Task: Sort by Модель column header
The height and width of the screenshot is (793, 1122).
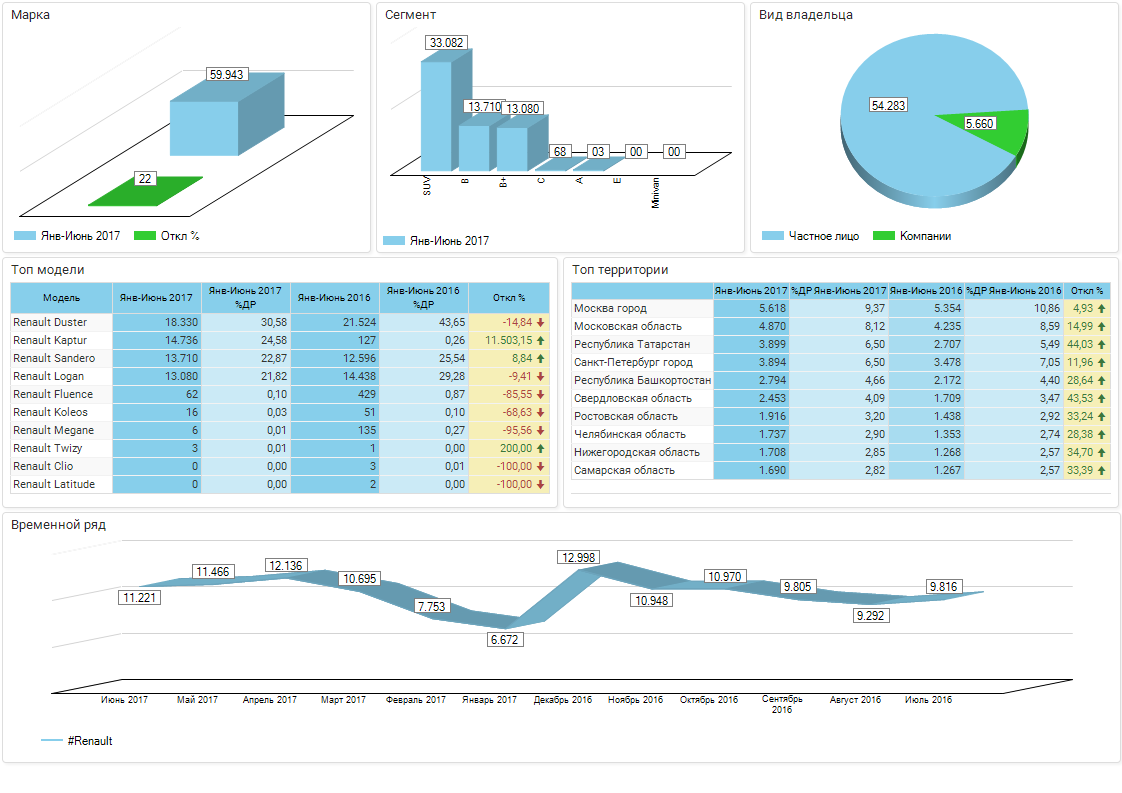Action: click(x=62, y=298)
